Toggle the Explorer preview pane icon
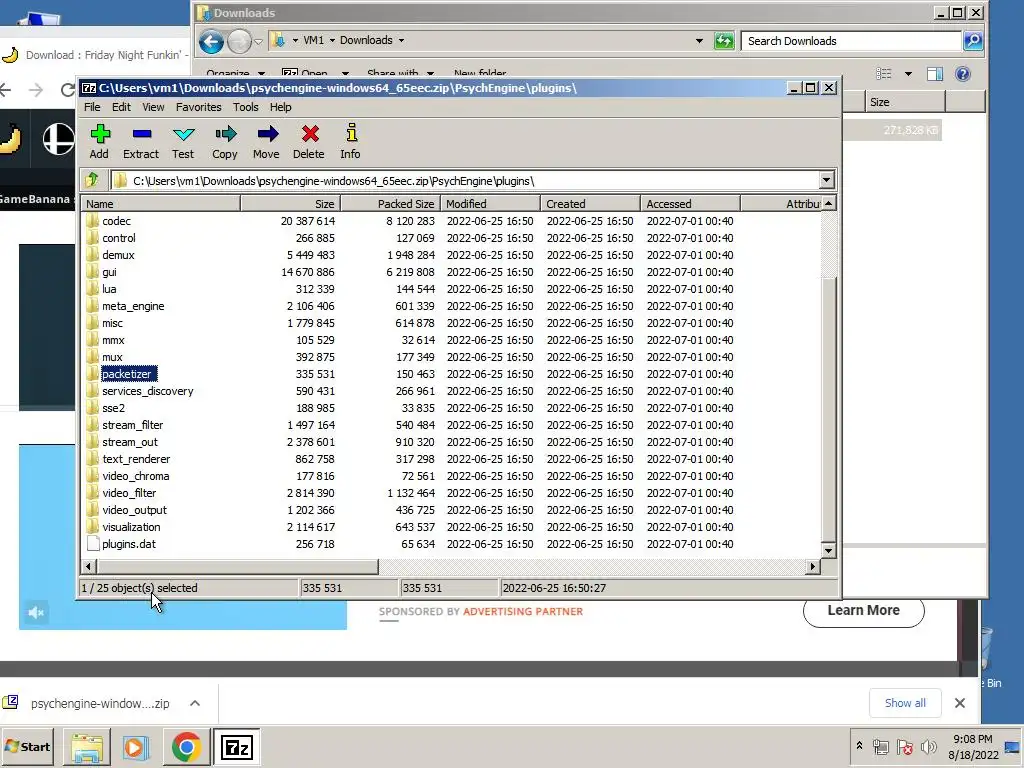Screen dimensions: 1024x768 [x=935, y=74]
